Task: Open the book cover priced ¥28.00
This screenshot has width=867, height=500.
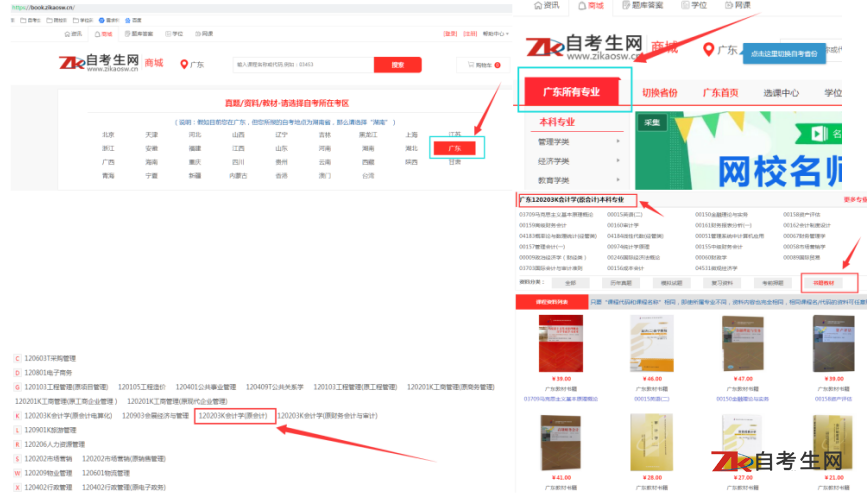Action: (652, 443)
